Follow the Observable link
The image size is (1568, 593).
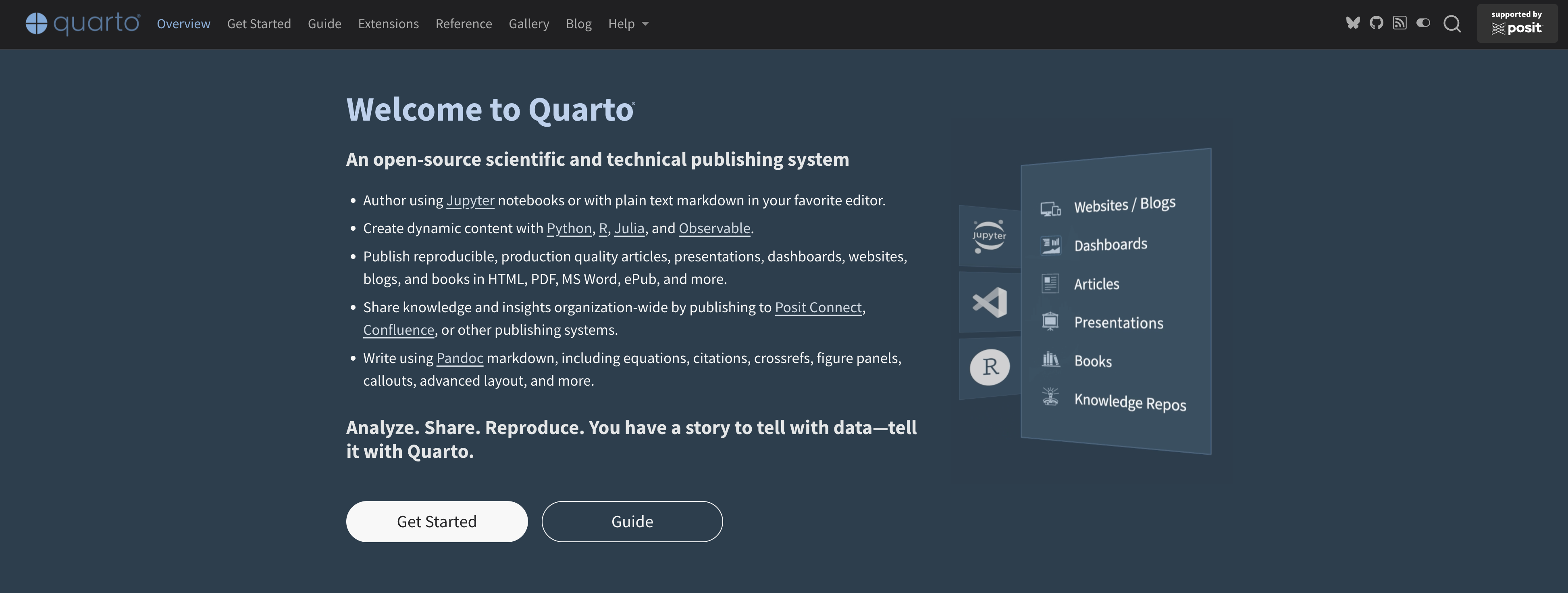click(x=715, y=229)
